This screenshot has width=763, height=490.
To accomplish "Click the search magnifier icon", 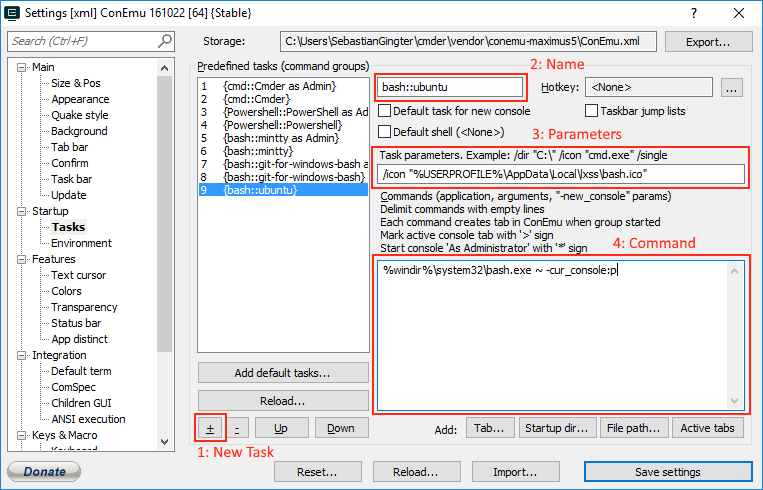I will point(164,41).
